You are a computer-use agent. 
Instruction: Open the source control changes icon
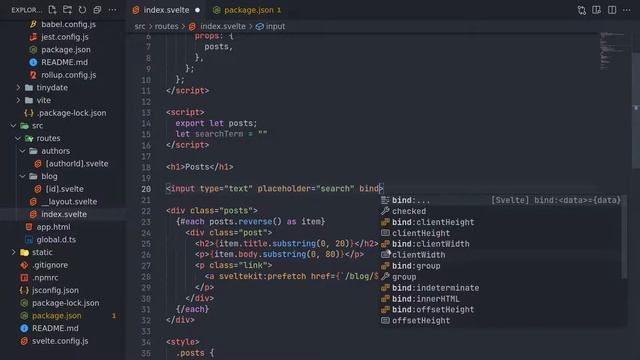click(582, 10)
